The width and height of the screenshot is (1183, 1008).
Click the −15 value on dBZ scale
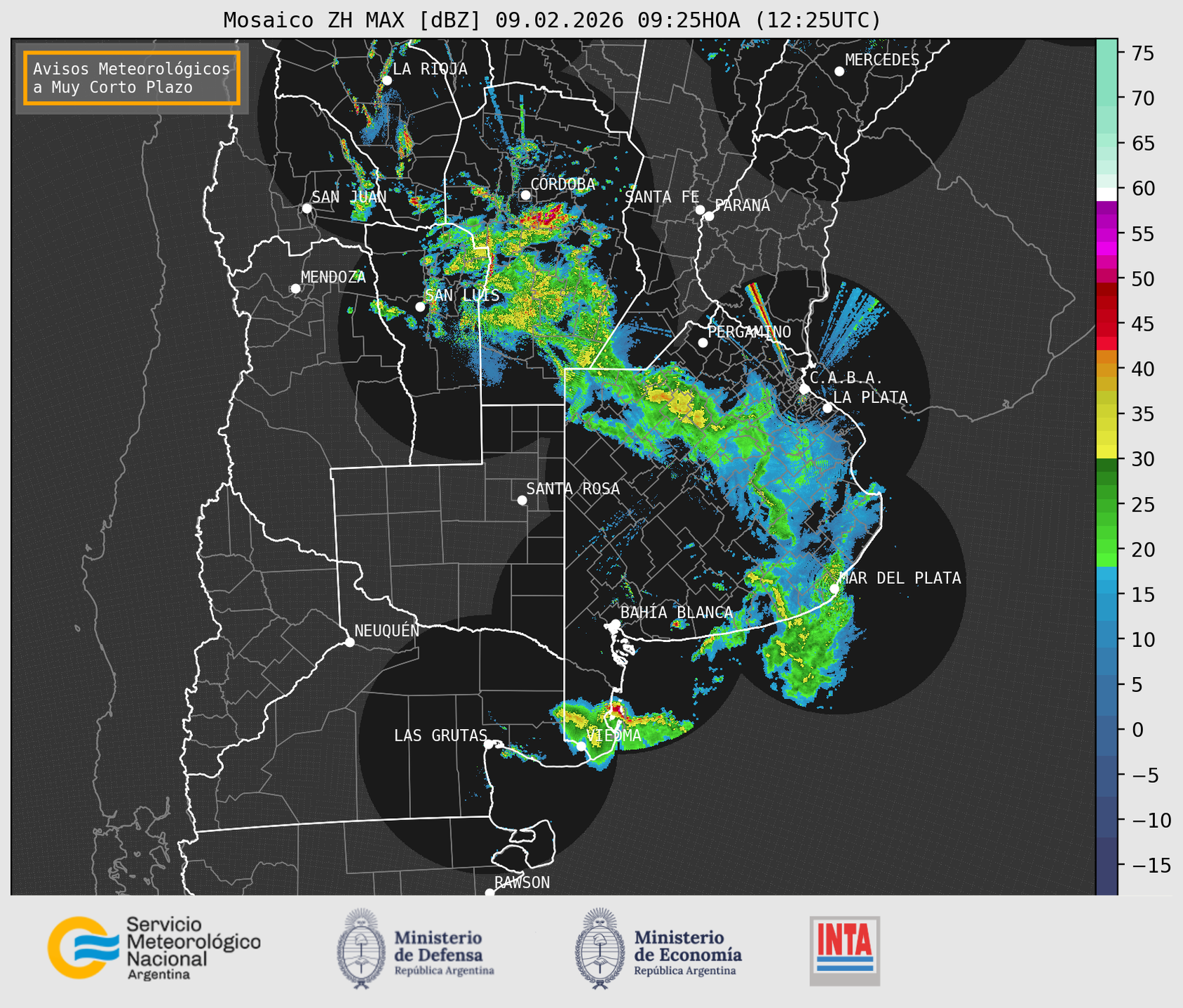click(x=1151, y=866)
